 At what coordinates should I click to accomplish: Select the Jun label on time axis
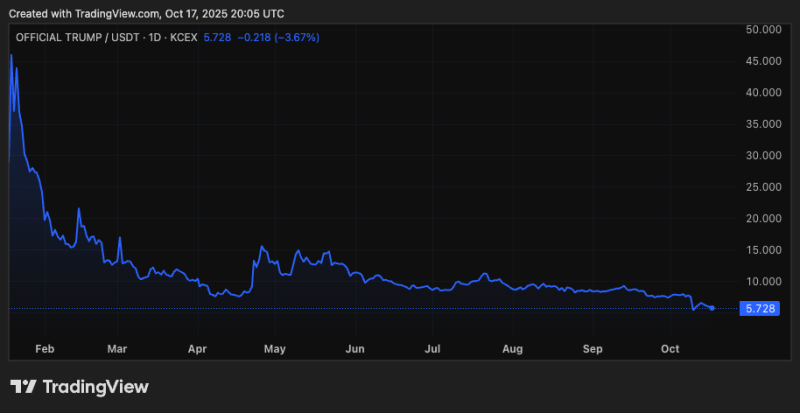[354, 349]
